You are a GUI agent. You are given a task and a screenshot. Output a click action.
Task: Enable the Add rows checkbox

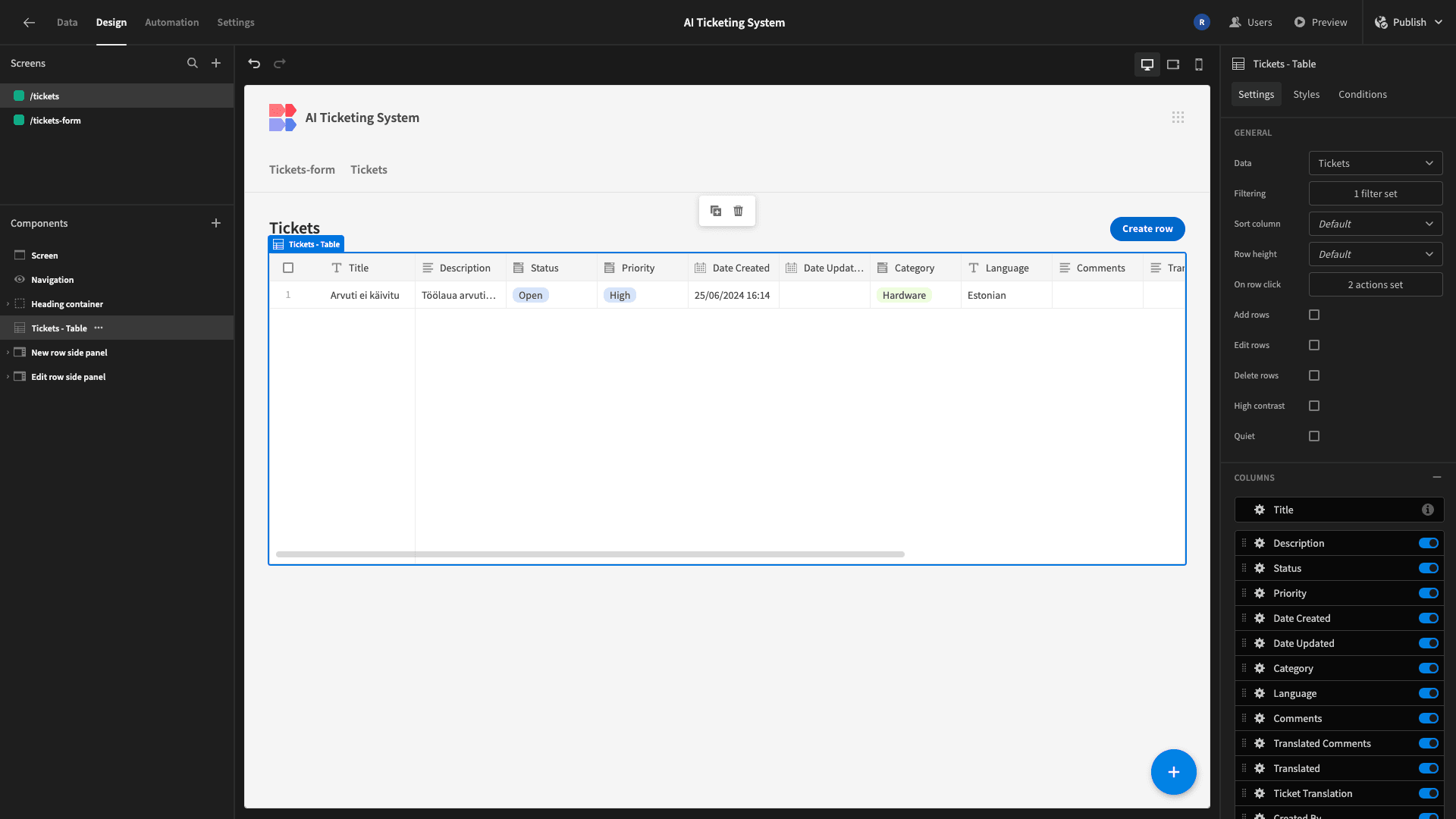(x=1314, y=315)
